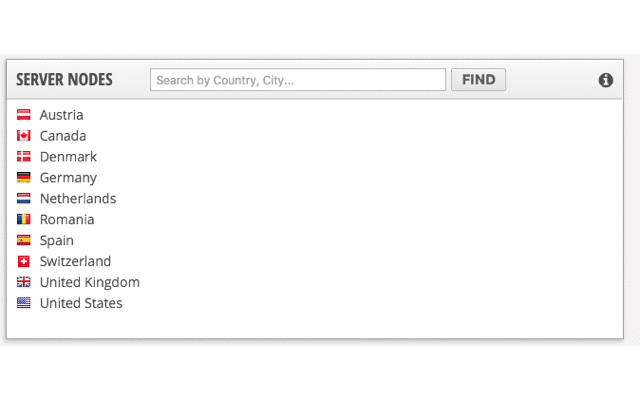
Task: Choose Canada server node
Action: coord(63,136)
